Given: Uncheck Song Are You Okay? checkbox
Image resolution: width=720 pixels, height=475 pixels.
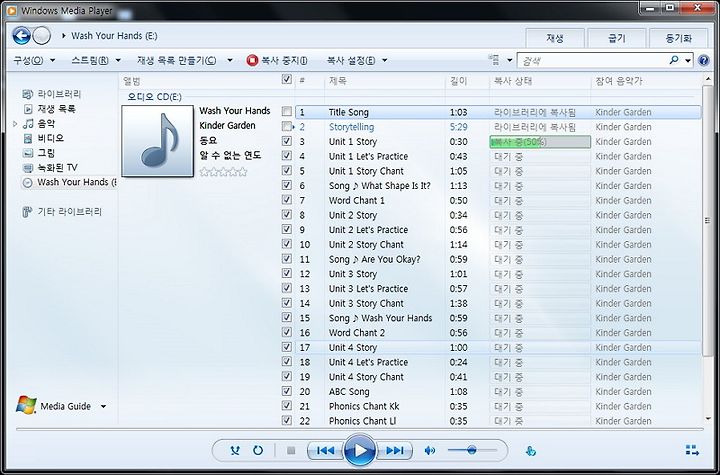Looking at the screenshot, I should (287, 259).
